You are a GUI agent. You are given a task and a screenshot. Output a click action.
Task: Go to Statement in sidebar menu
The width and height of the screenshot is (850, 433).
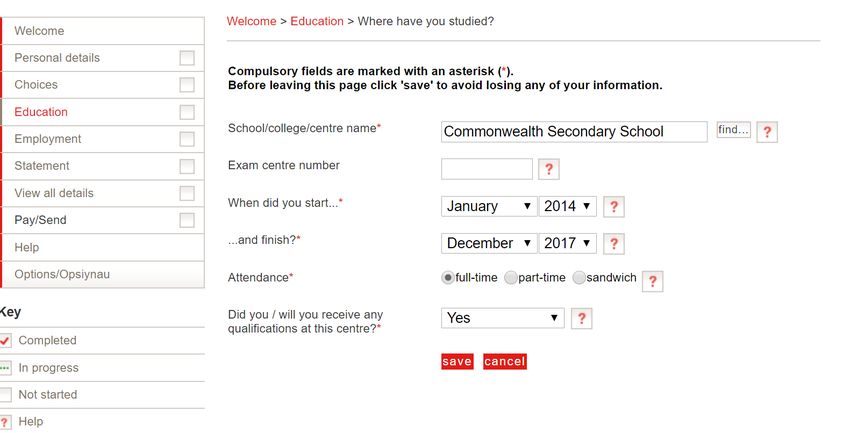pos(42,166)
